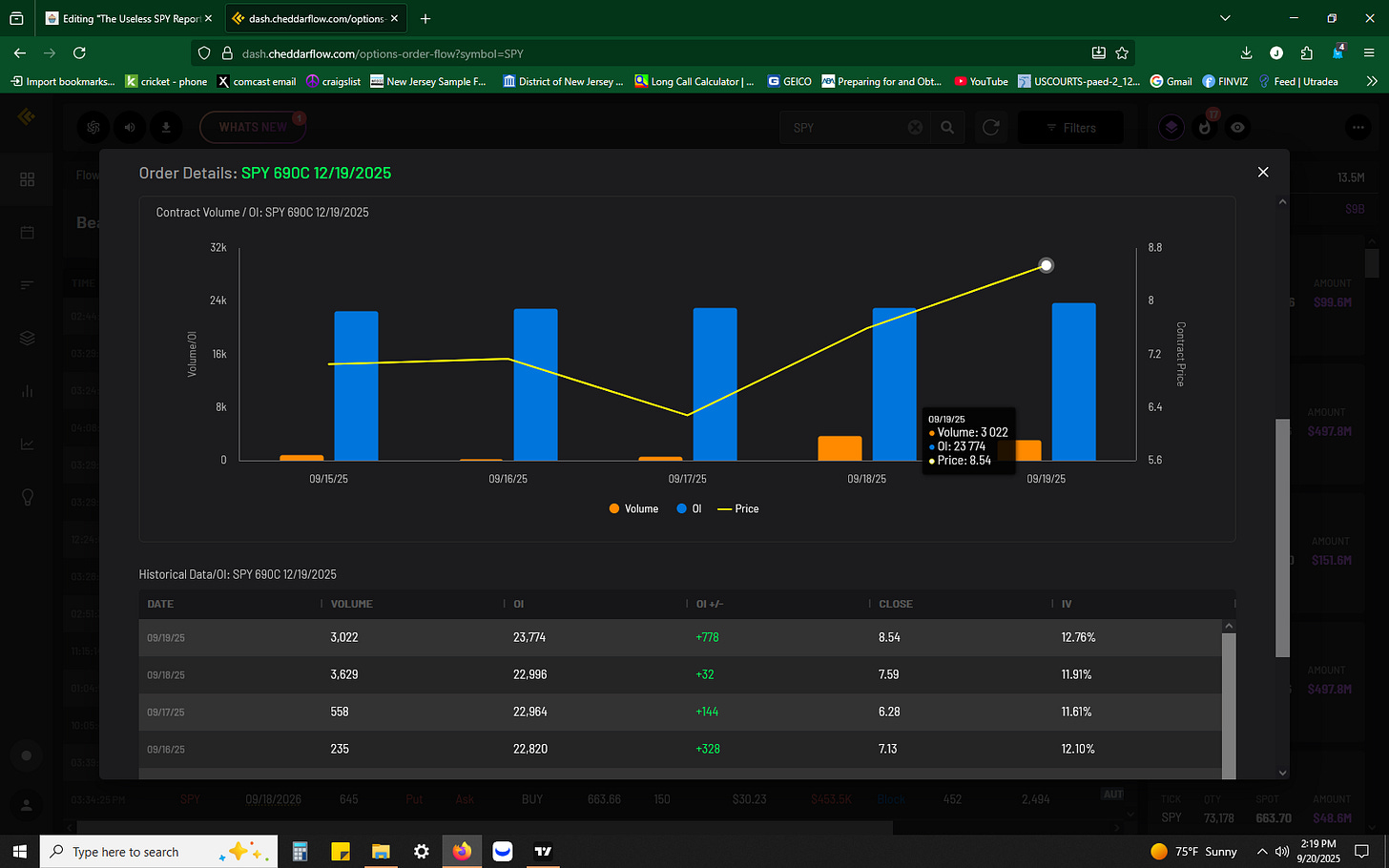Viewport: 1389px width, 868px height.
Task: Close the Order Details dialog
Action: click(1263, 172)
